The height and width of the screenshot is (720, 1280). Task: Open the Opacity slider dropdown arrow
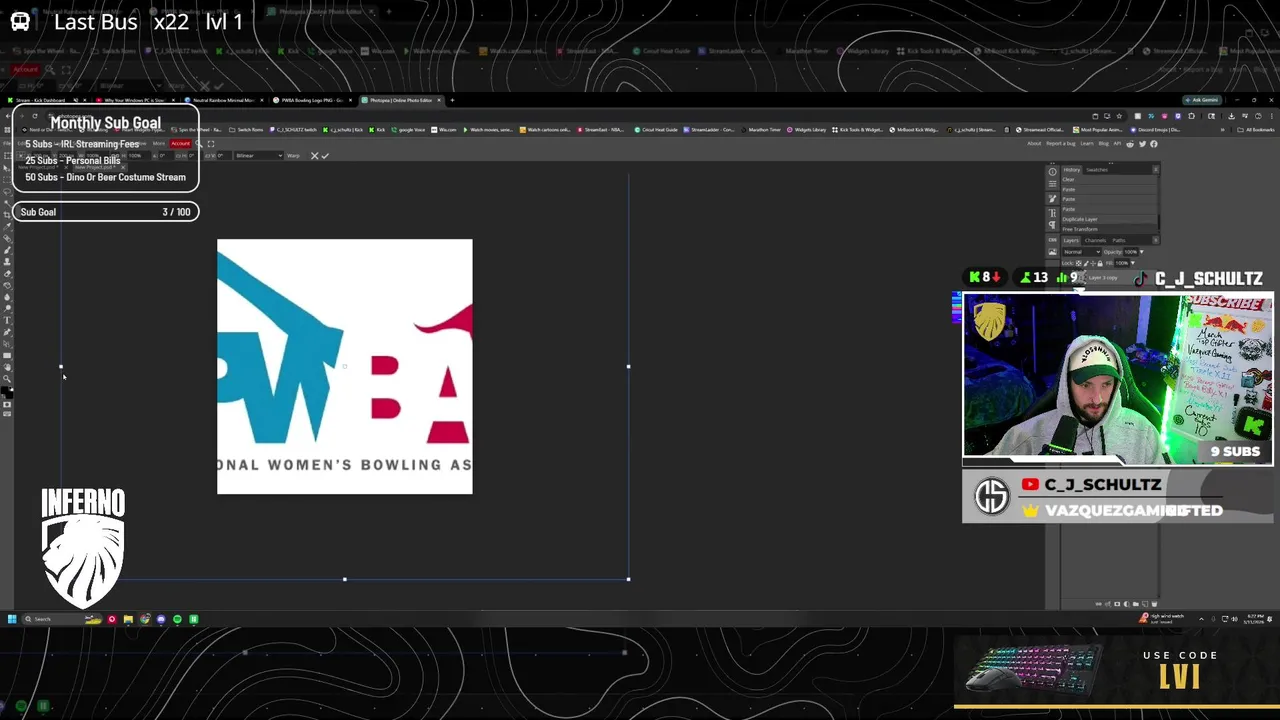pos(1142,252)
